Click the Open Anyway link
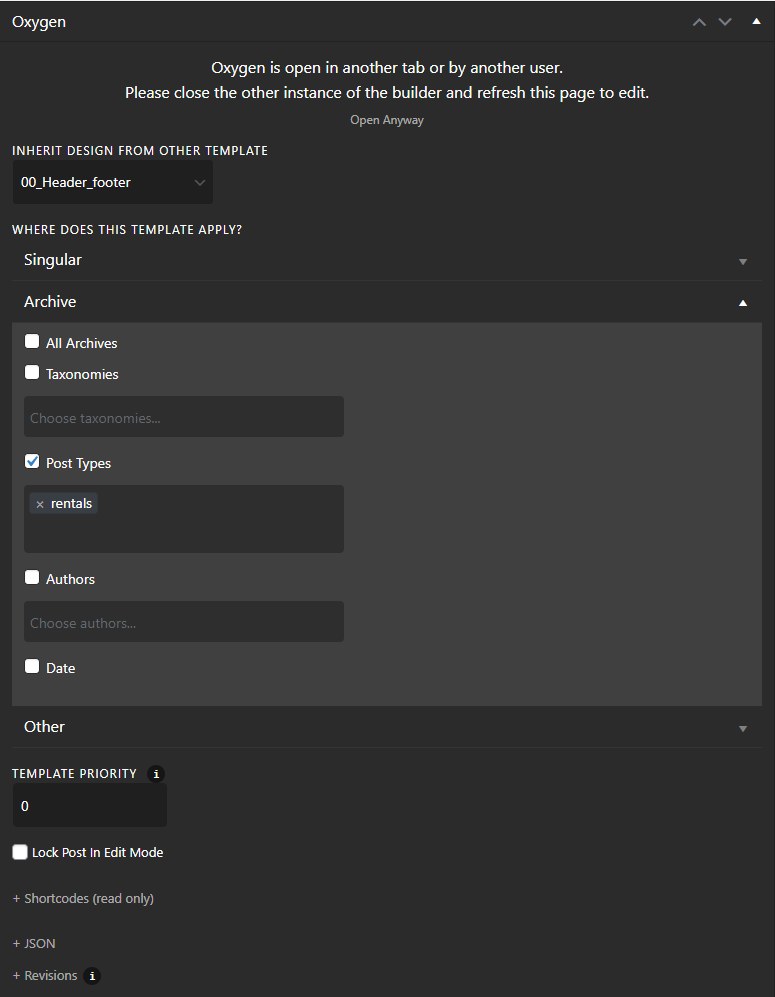775x997 pixels. pyautogui.click(x=387, y=120)
